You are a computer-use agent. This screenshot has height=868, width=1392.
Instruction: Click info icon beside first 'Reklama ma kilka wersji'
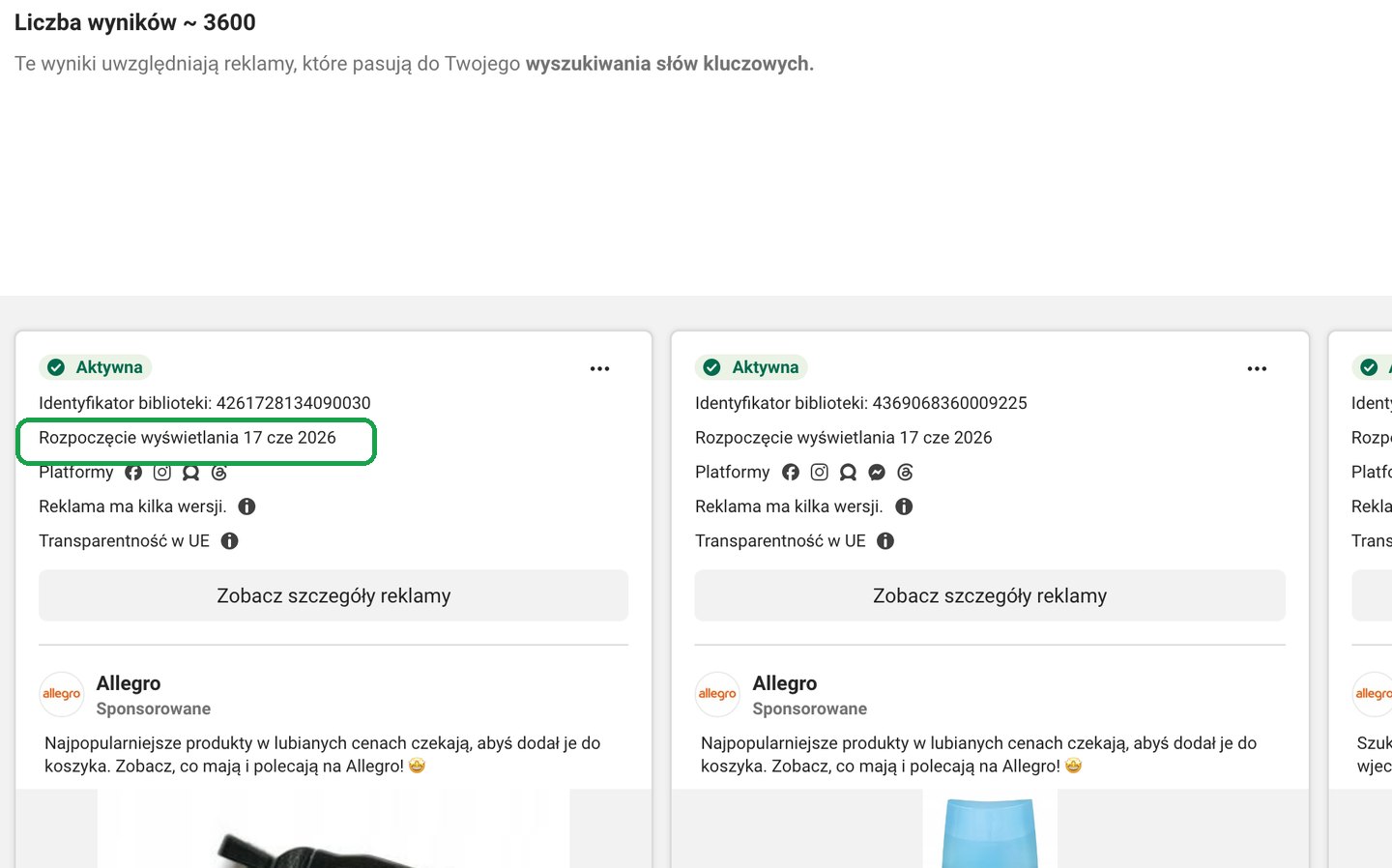click(247, 506)
